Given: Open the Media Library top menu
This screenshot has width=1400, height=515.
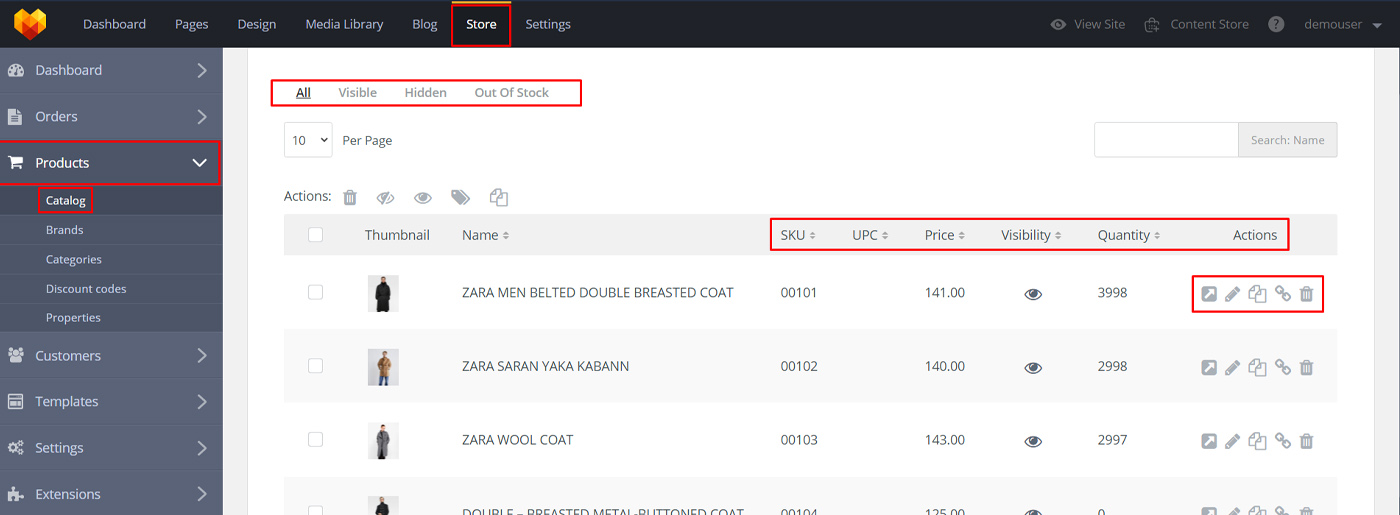Looking at the screenshot, I should tap(344, 24).
